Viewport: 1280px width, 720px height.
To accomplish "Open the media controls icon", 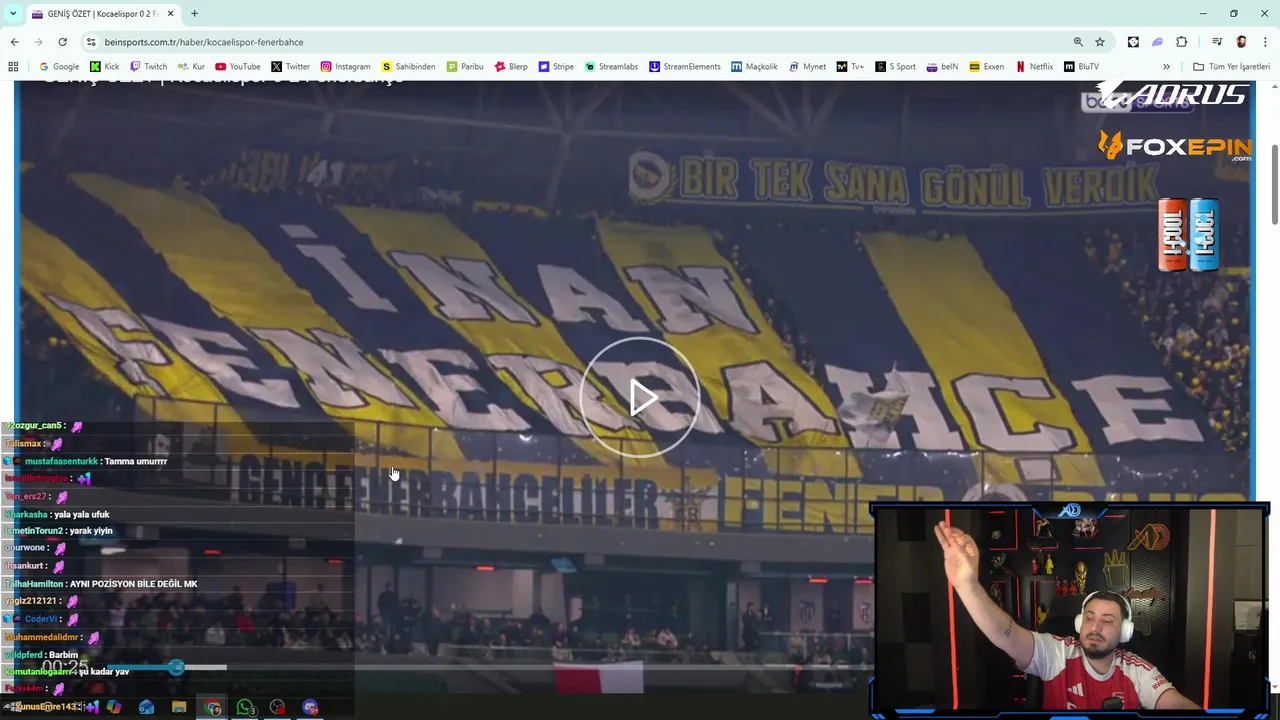I will tap(1217, 42).
